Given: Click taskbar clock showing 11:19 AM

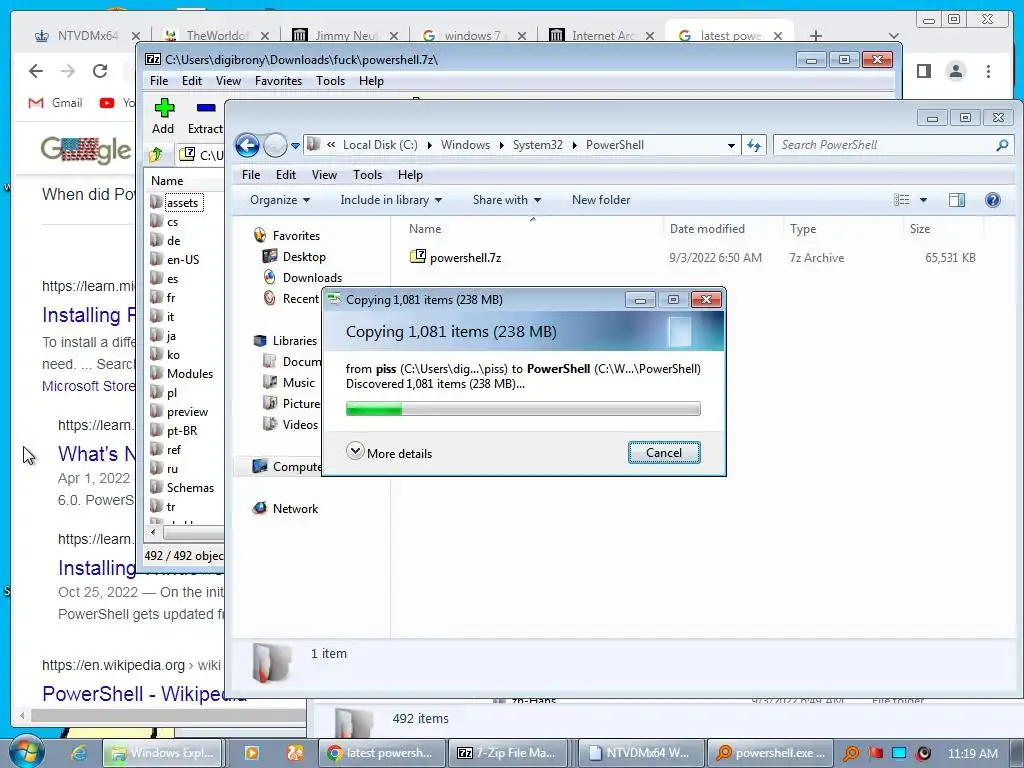Looking at the screenshot, I should click(x=973, y=753).
